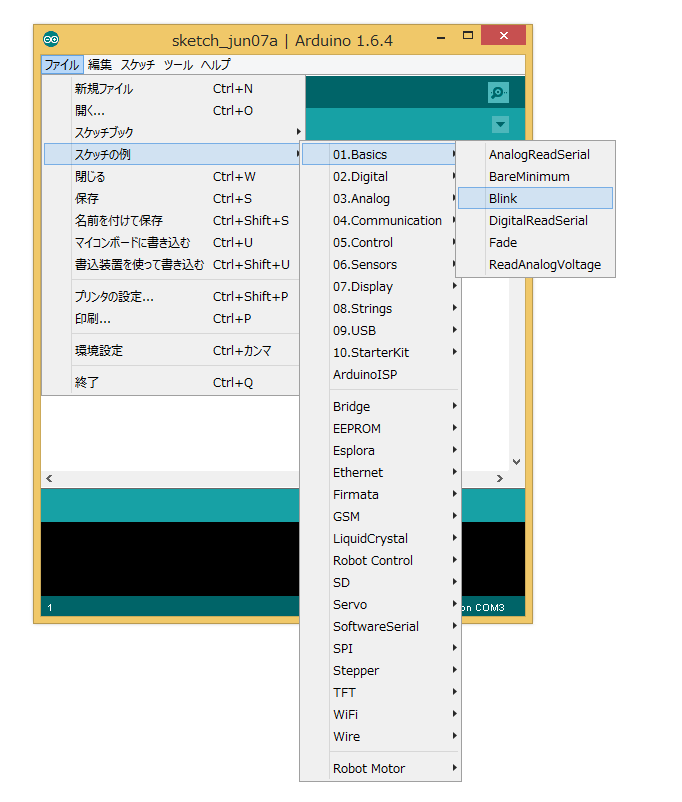Screen dimensions: 682x802
Task: Expand the スケッチブック submenu
Action: pos(172,132)
